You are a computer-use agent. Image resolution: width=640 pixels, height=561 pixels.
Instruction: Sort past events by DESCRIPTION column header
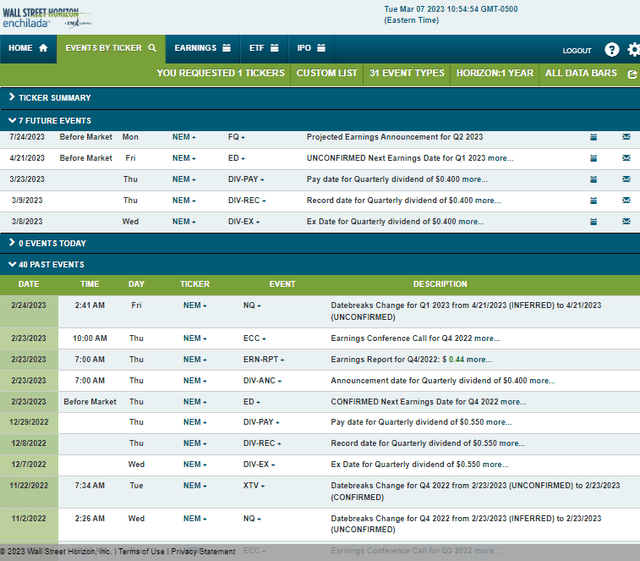point(440,284)
